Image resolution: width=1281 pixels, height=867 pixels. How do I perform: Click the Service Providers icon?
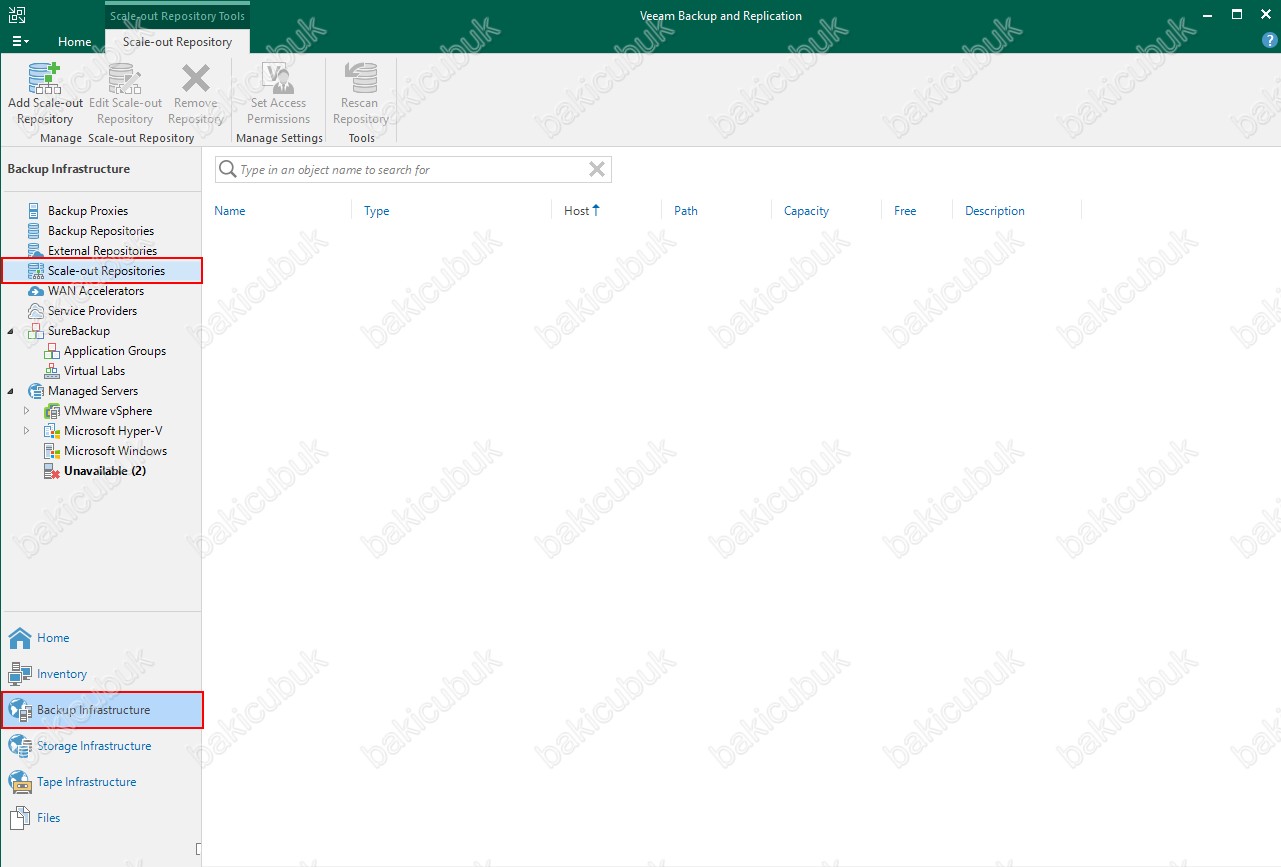pyautogui.click(x=35, y=311)
